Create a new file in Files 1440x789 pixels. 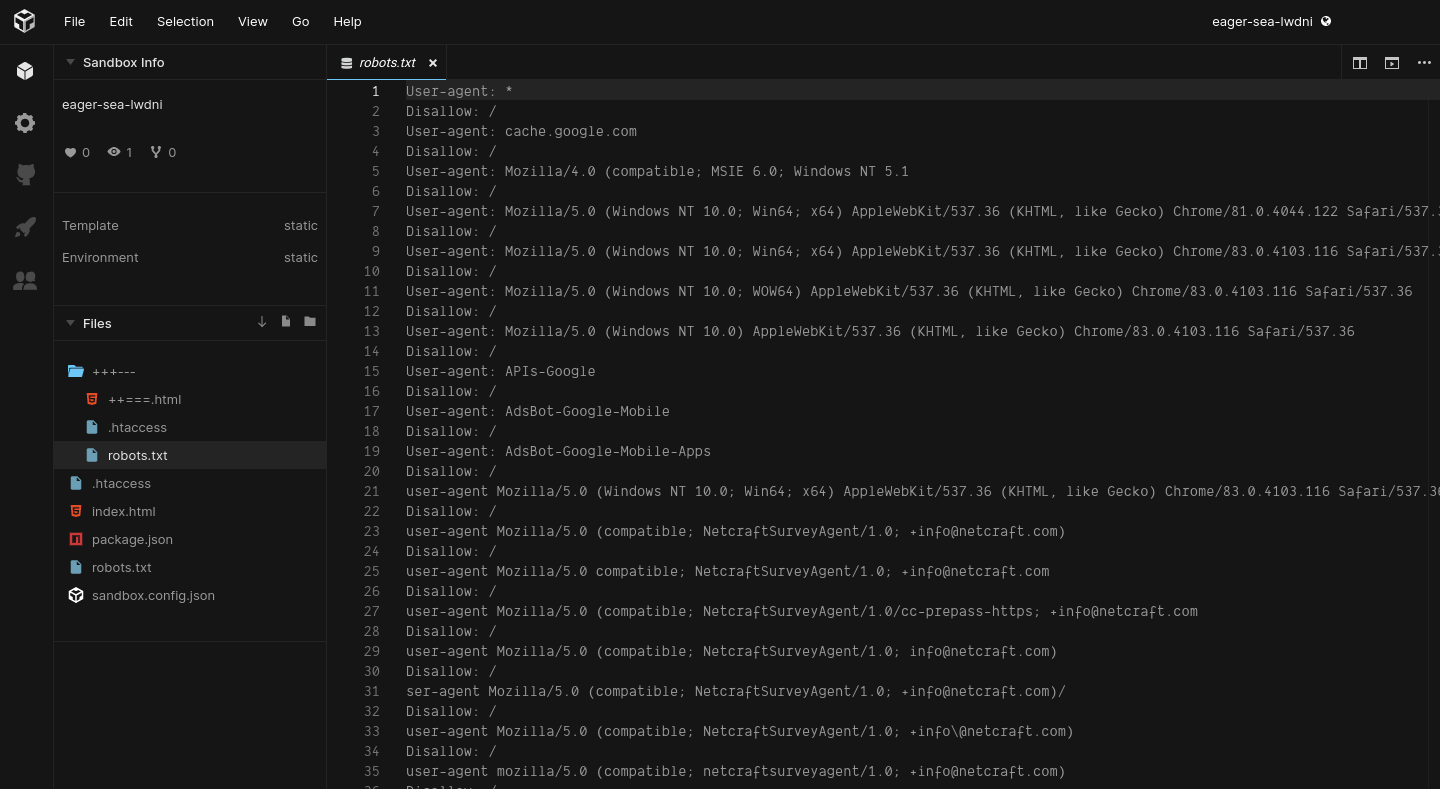286,322
